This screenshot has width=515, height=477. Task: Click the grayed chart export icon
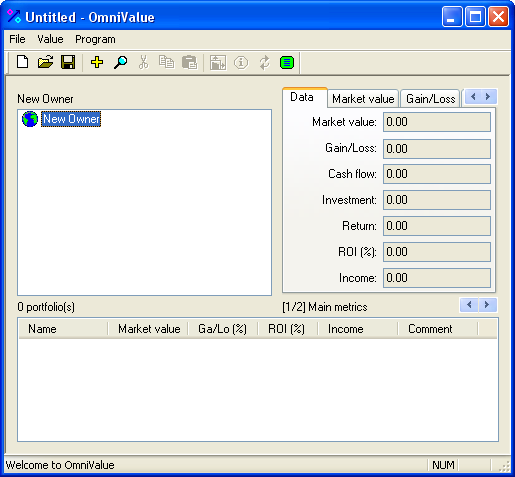(218, 62)
